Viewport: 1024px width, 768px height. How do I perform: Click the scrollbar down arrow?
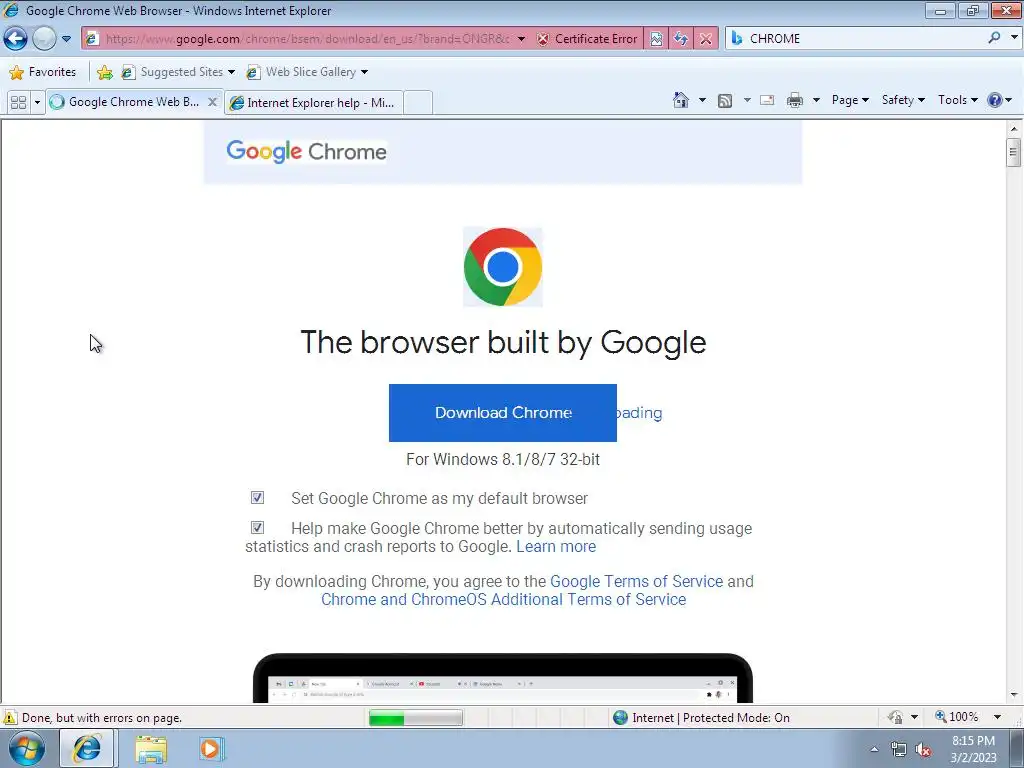(x=1013, y=695)
